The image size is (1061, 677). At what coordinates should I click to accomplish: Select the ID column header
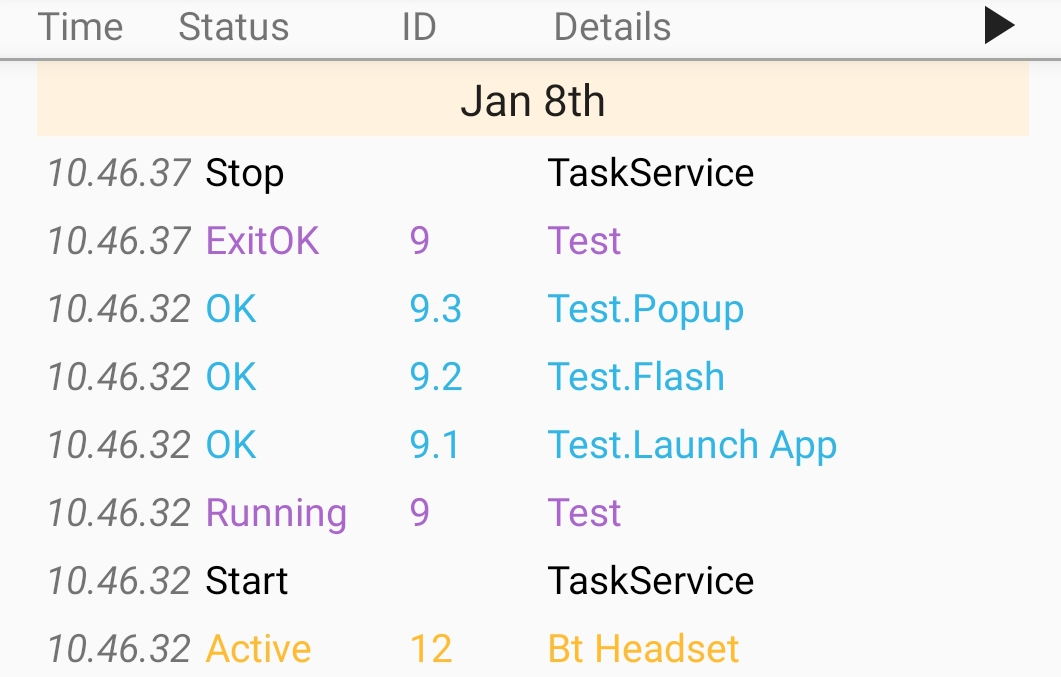click(x=418, y=27)
